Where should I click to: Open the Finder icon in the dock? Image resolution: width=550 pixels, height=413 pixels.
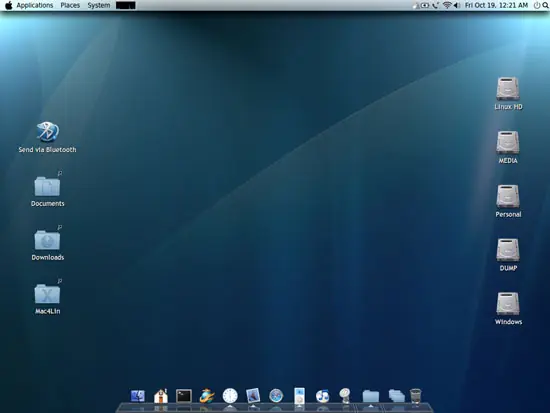pyautogui.click(x=138, y=396)
